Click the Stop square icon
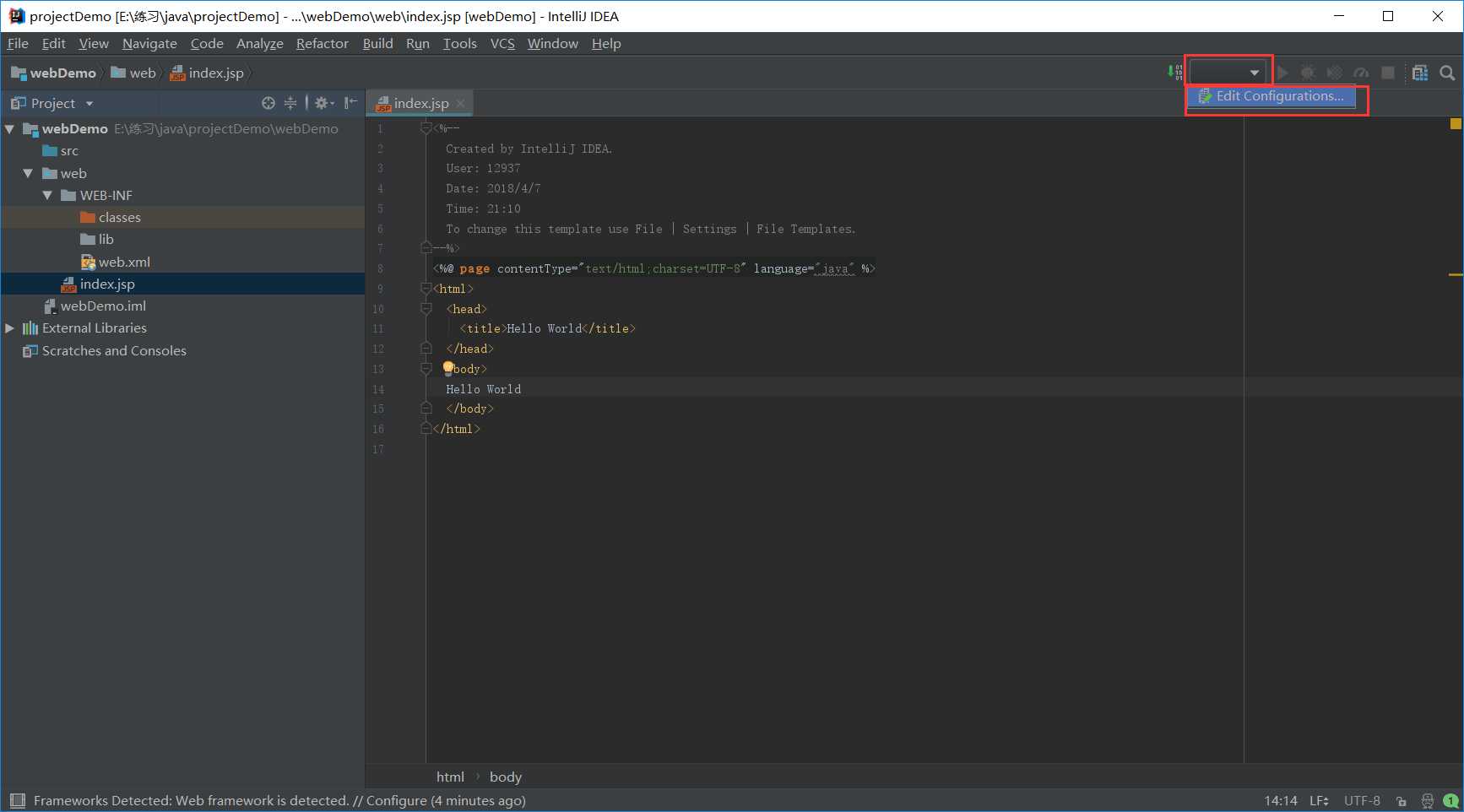This screenshot has height=812, width=1464. point(1387,73)
